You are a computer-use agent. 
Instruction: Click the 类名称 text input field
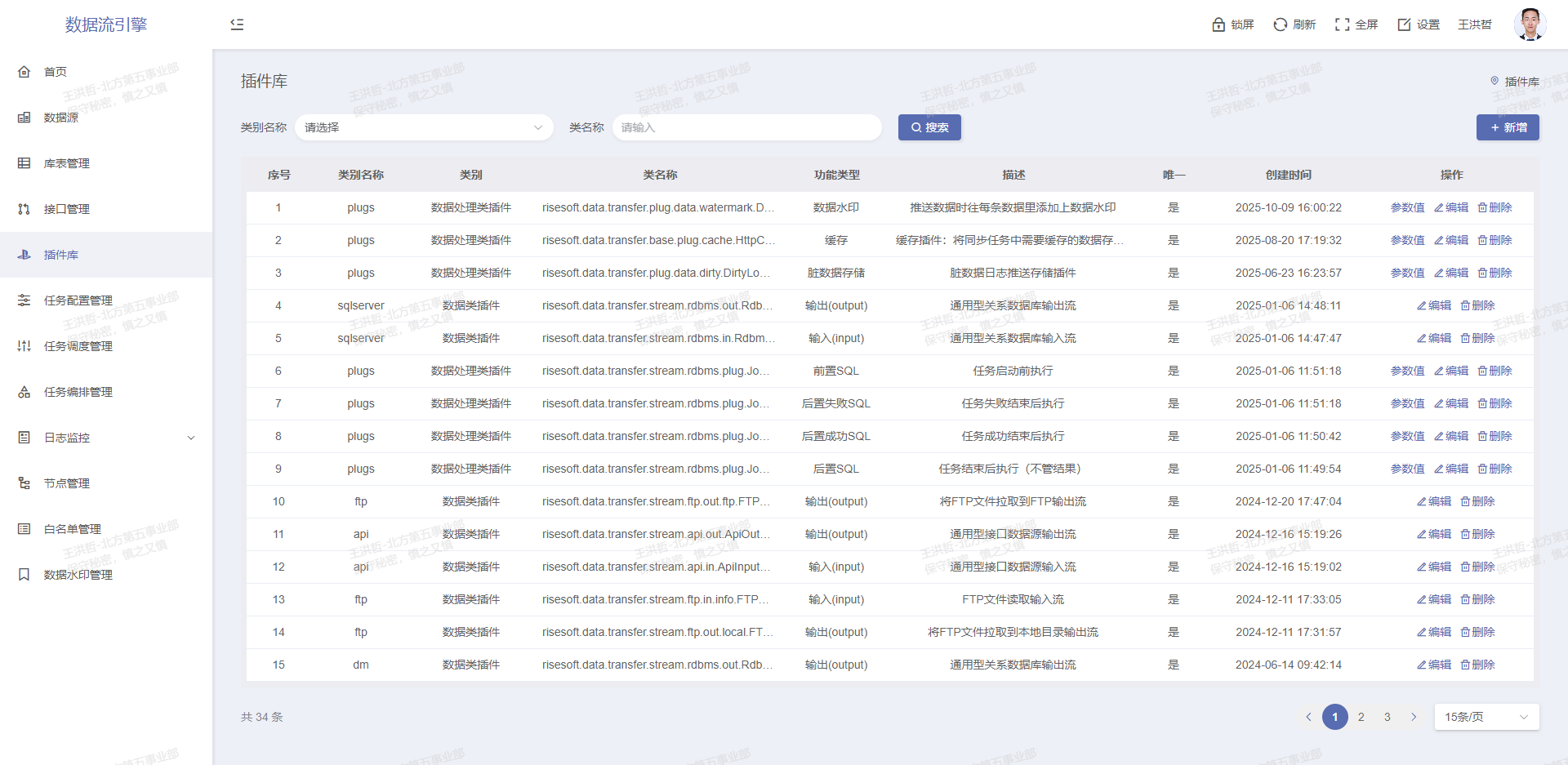click(746, 127)
